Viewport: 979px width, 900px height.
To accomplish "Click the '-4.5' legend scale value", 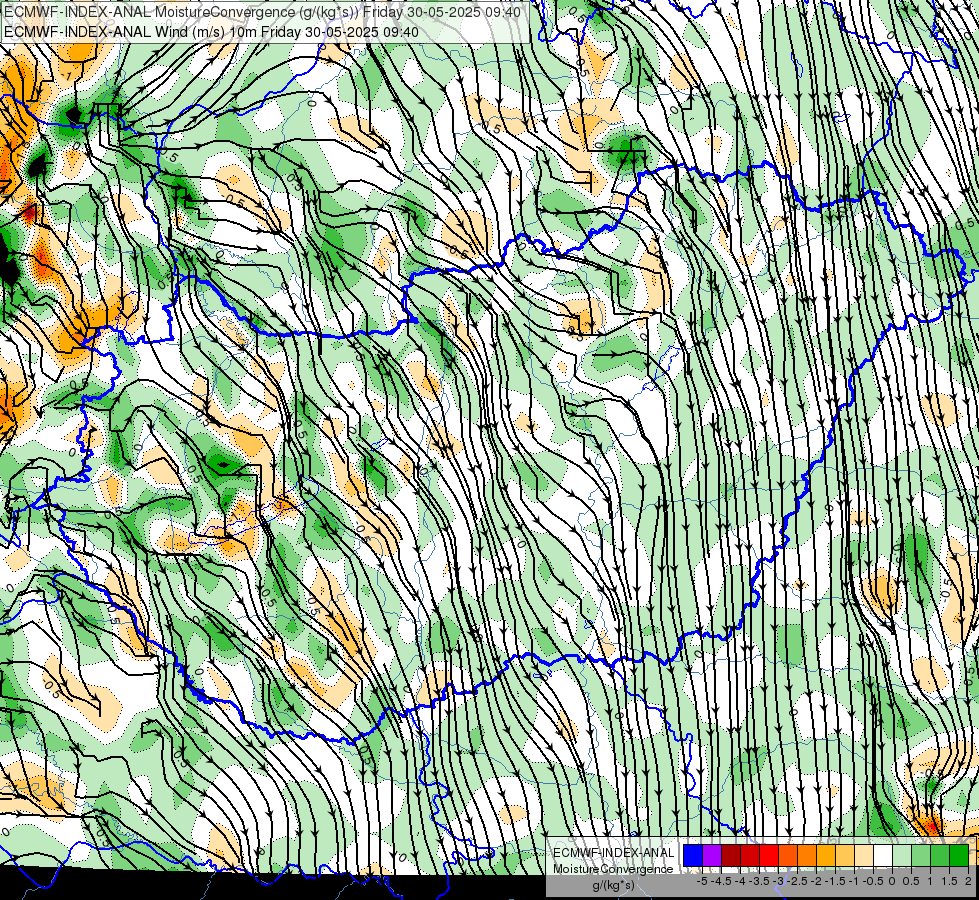I will pos(722,881).
